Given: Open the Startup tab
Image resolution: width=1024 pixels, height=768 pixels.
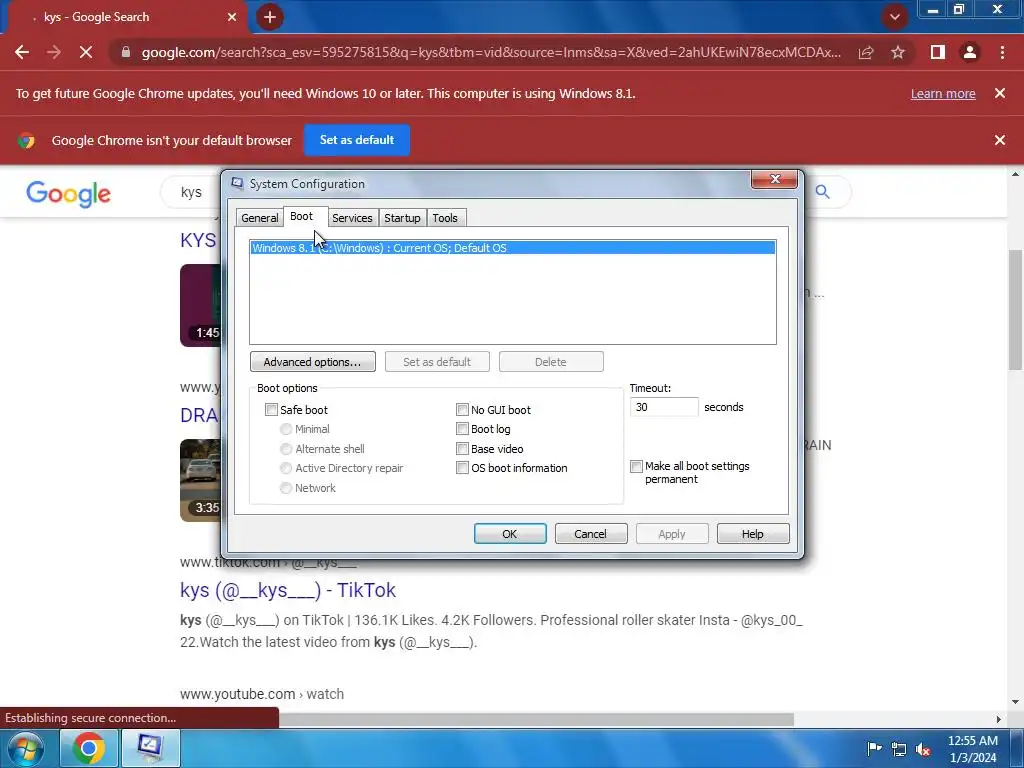Looking at the screenshot, I should 402,218.
